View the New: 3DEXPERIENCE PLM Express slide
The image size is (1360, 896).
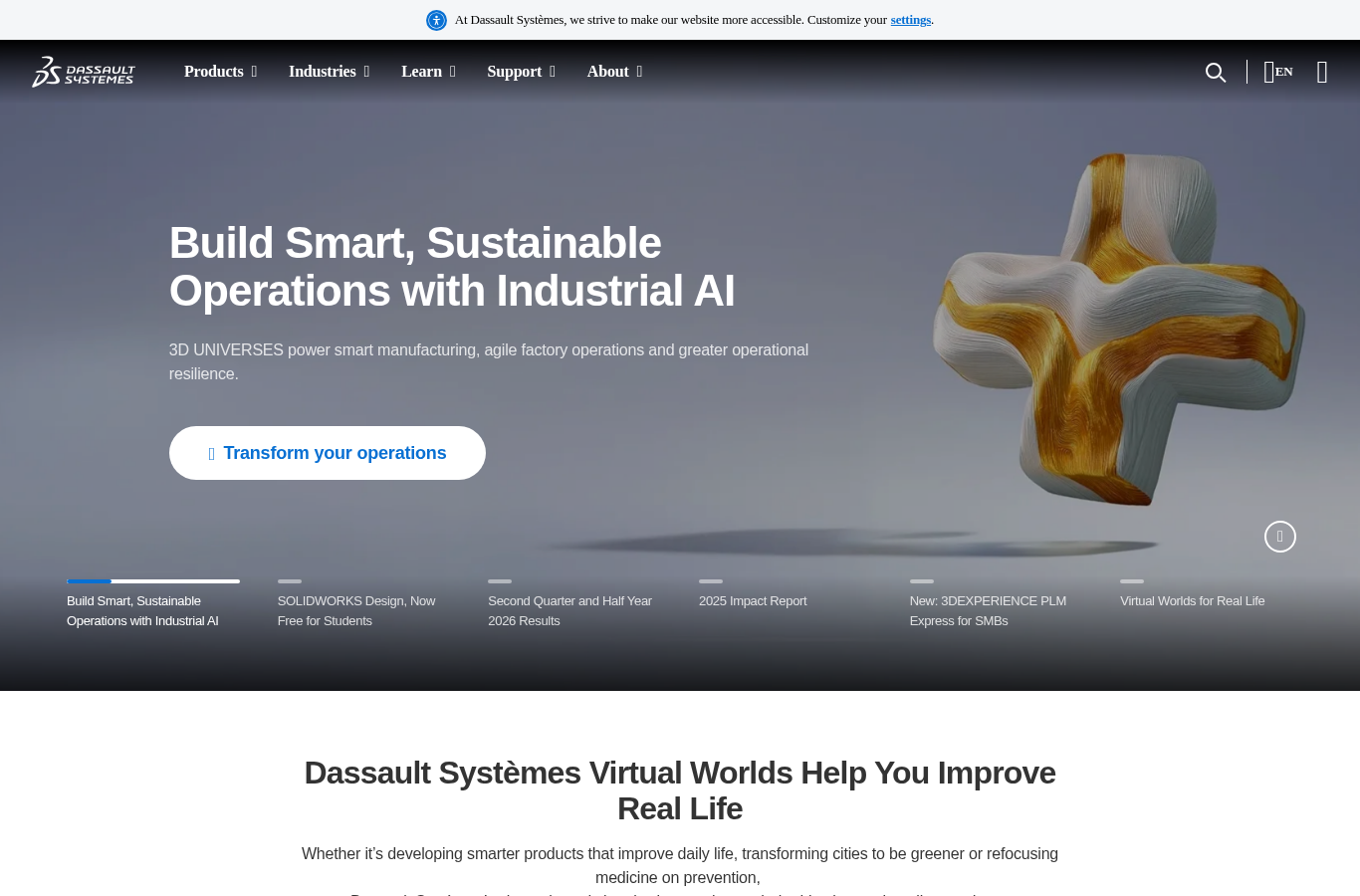point(996,605)
